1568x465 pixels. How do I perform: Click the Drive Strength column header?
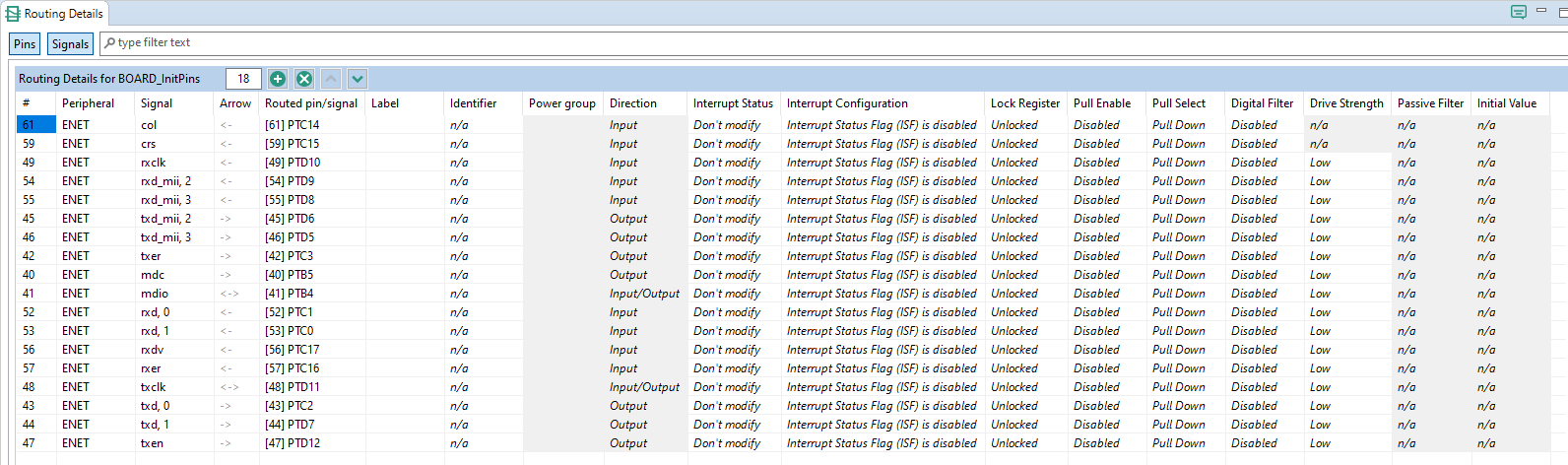(1348, 102)
